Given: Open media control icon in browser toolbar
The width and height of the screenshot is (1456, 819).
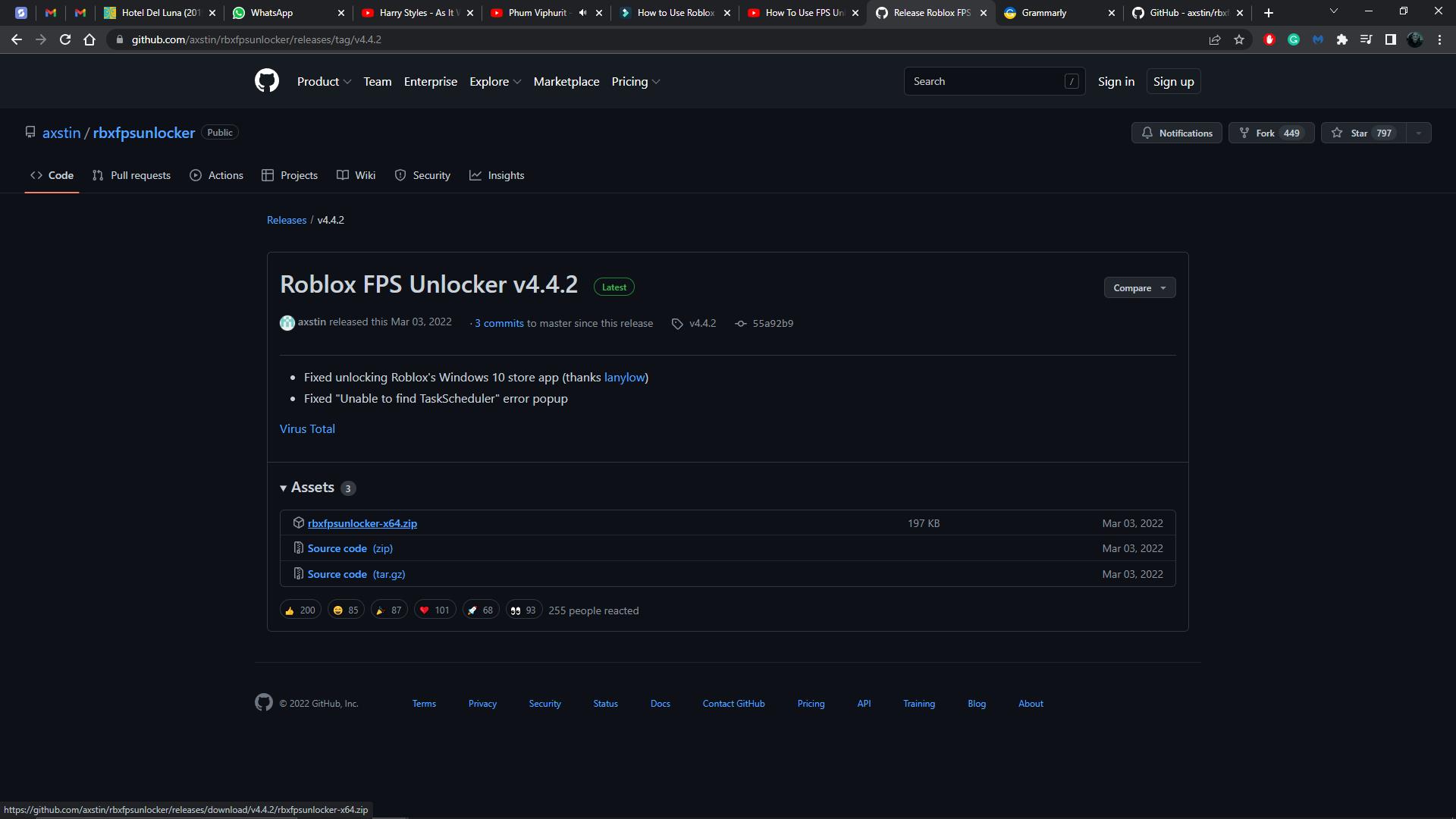Looking at the screenshot, I should tap(1367, 39).
